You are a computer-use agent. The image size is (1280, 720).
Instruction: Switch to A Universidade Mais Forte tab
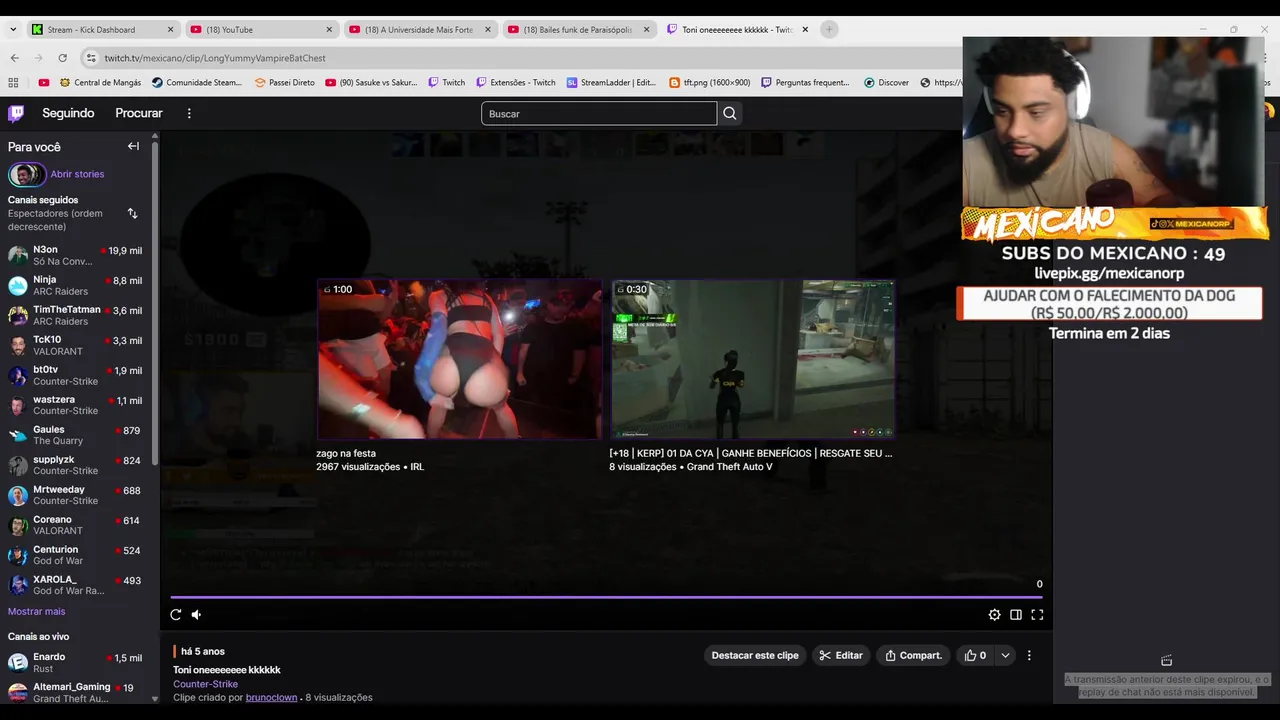[419, 30]
